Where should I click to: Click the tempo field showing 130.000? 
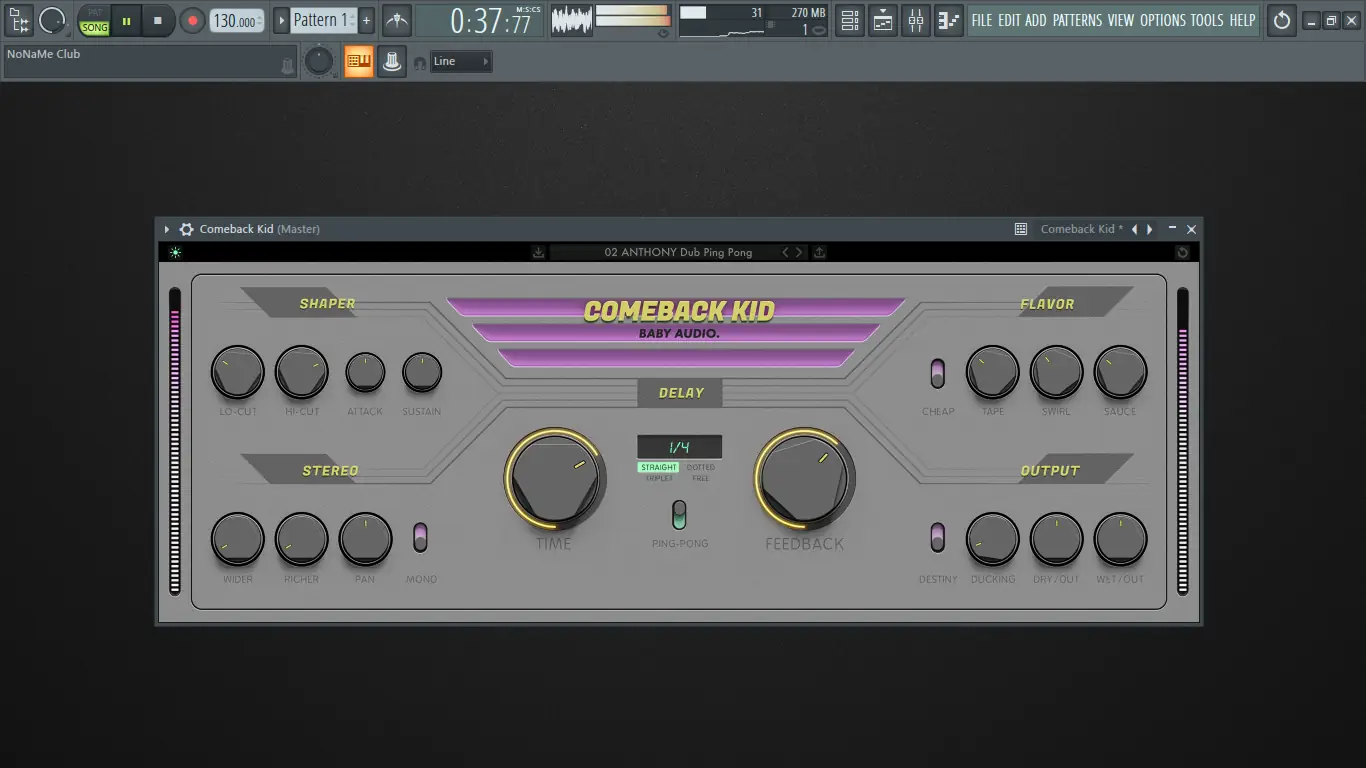[237, 20]
